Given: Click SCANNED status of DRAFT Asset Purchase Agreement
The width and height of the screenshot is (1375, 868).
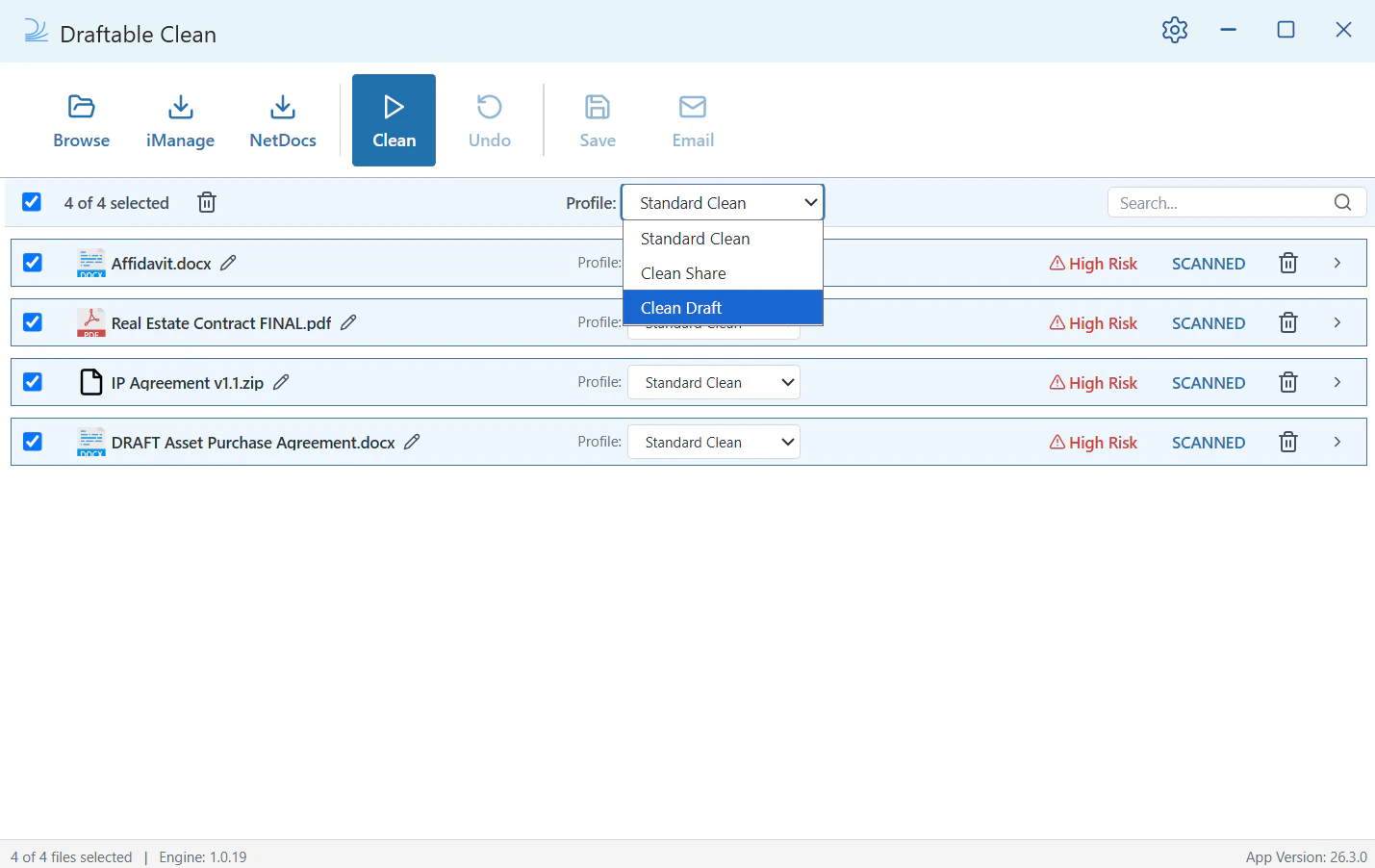Looking at the screenshot, I should tap(1209, 443).
